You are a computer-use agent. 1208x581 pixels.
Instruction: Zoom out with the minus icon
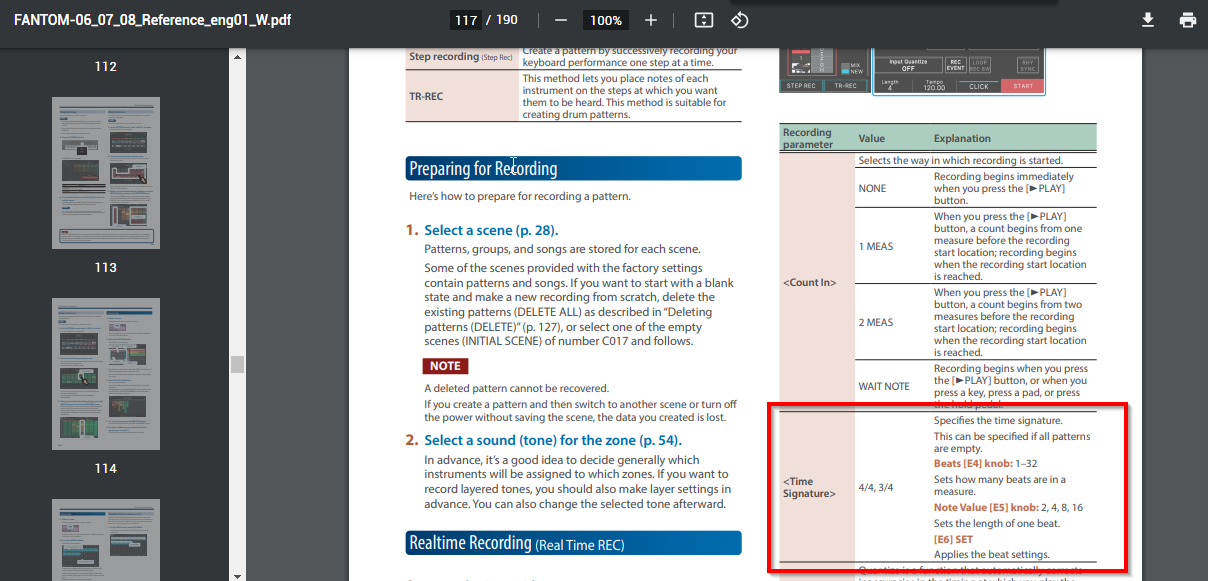[x=561, y=20]
